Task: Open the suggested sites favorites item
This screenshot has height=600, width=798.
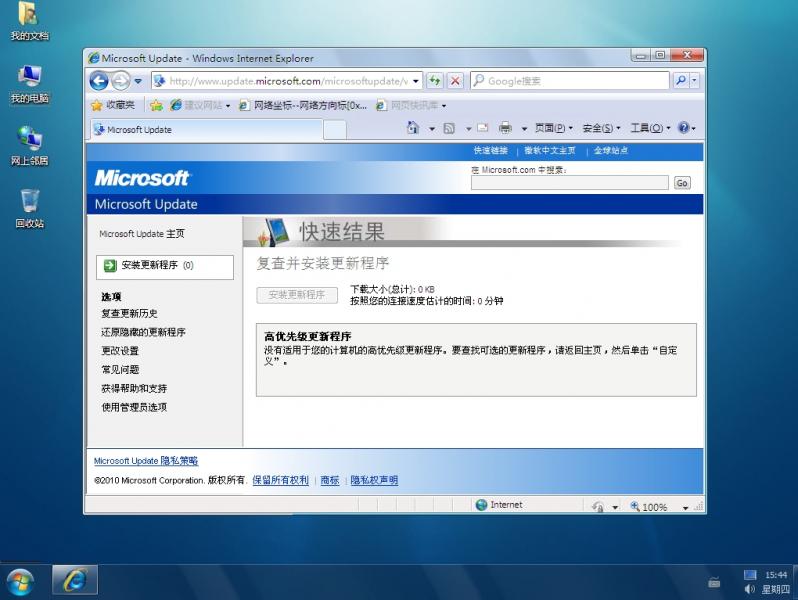Action: (x=200, y=105)
